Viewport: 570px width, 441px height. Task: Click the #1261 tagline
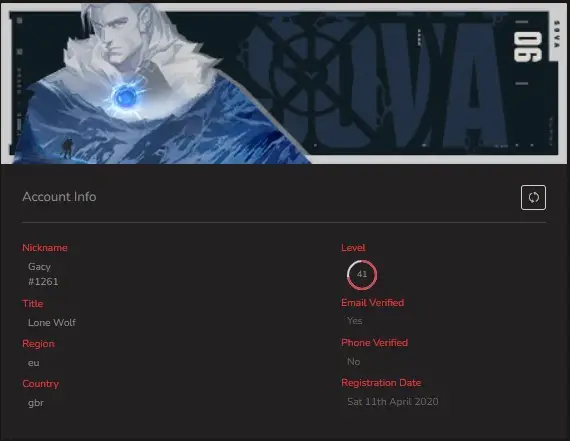43,282
